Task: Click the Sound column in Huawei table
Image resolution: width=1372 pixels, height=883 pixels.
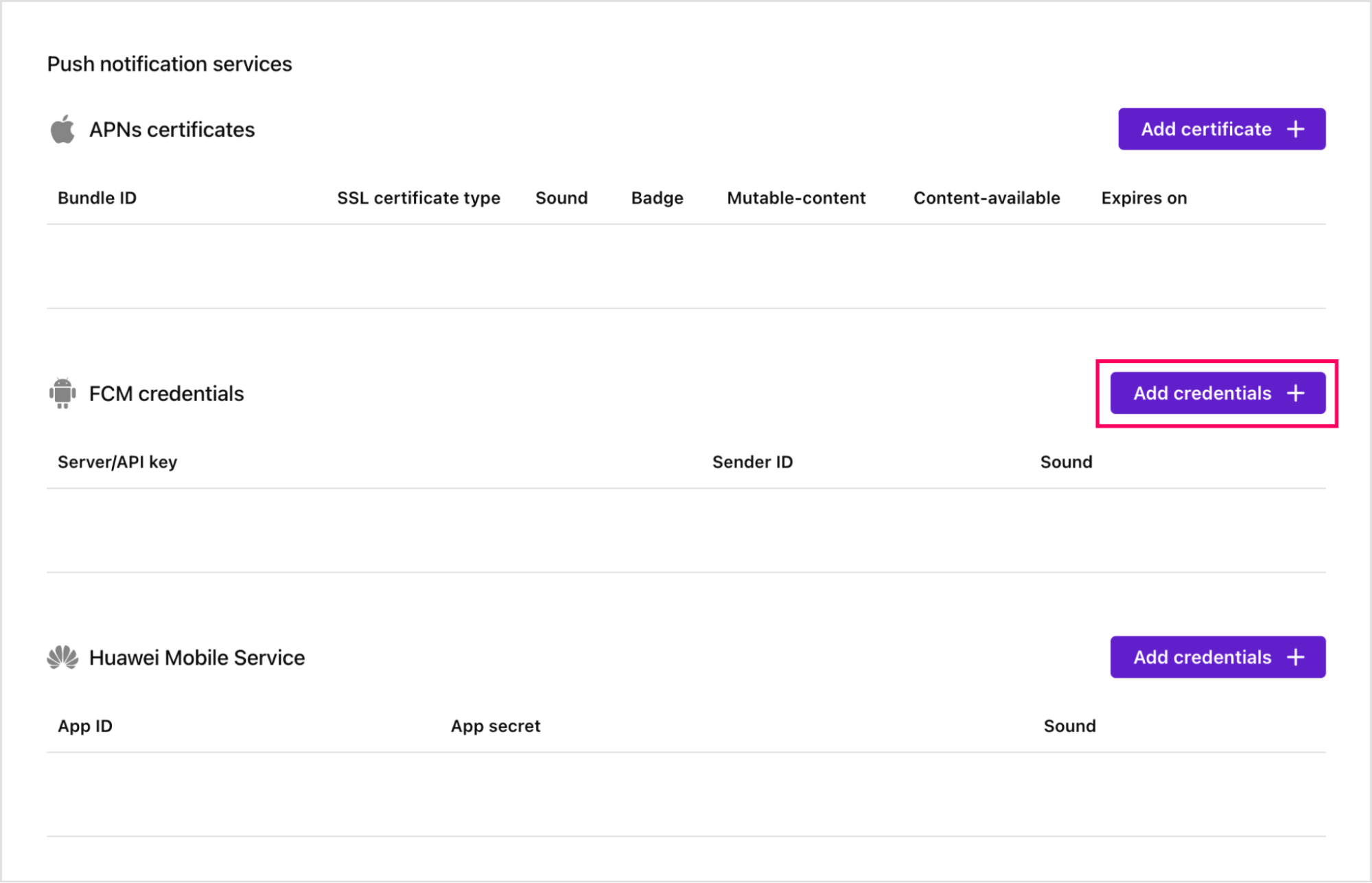Action: click(x=1069, y=726)
